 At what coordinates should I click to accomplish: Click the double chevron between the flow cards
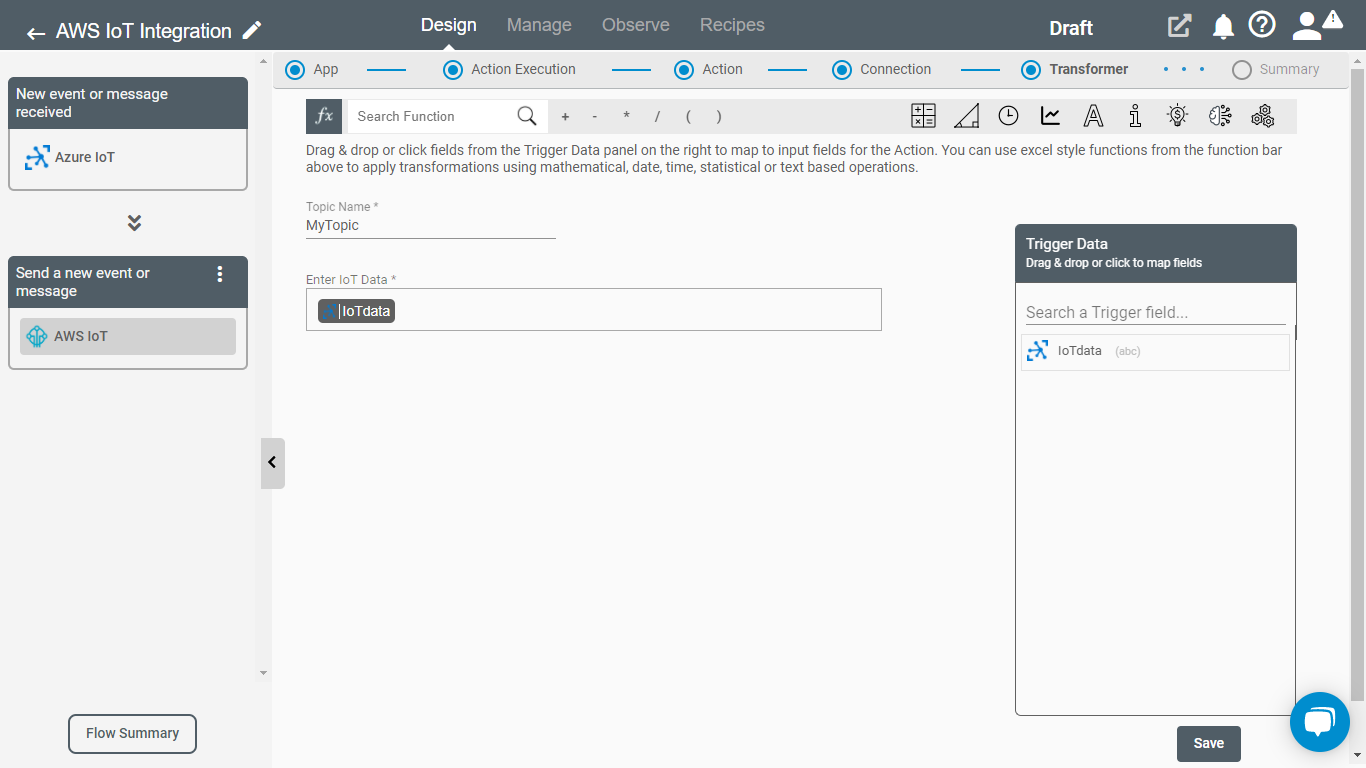[134, 222]
